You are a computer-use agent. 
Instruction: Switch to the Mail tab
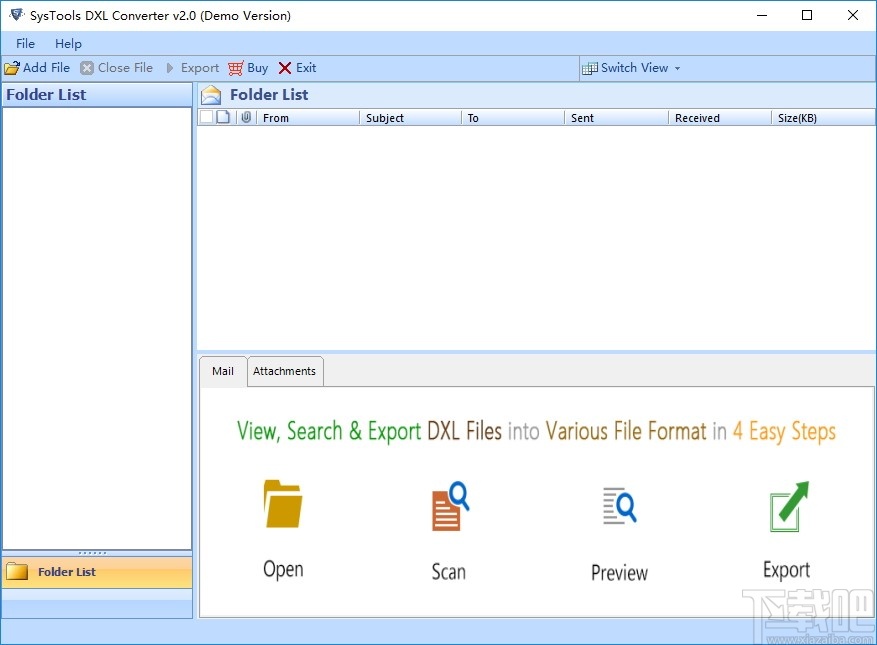tap(223, 371)
